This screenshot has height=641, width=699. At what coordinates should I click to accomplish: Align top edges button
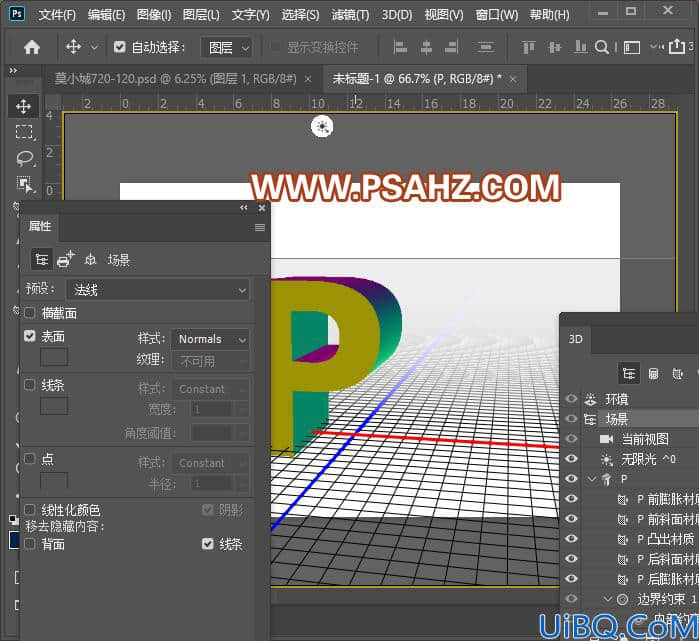click(x=528, y=47)
